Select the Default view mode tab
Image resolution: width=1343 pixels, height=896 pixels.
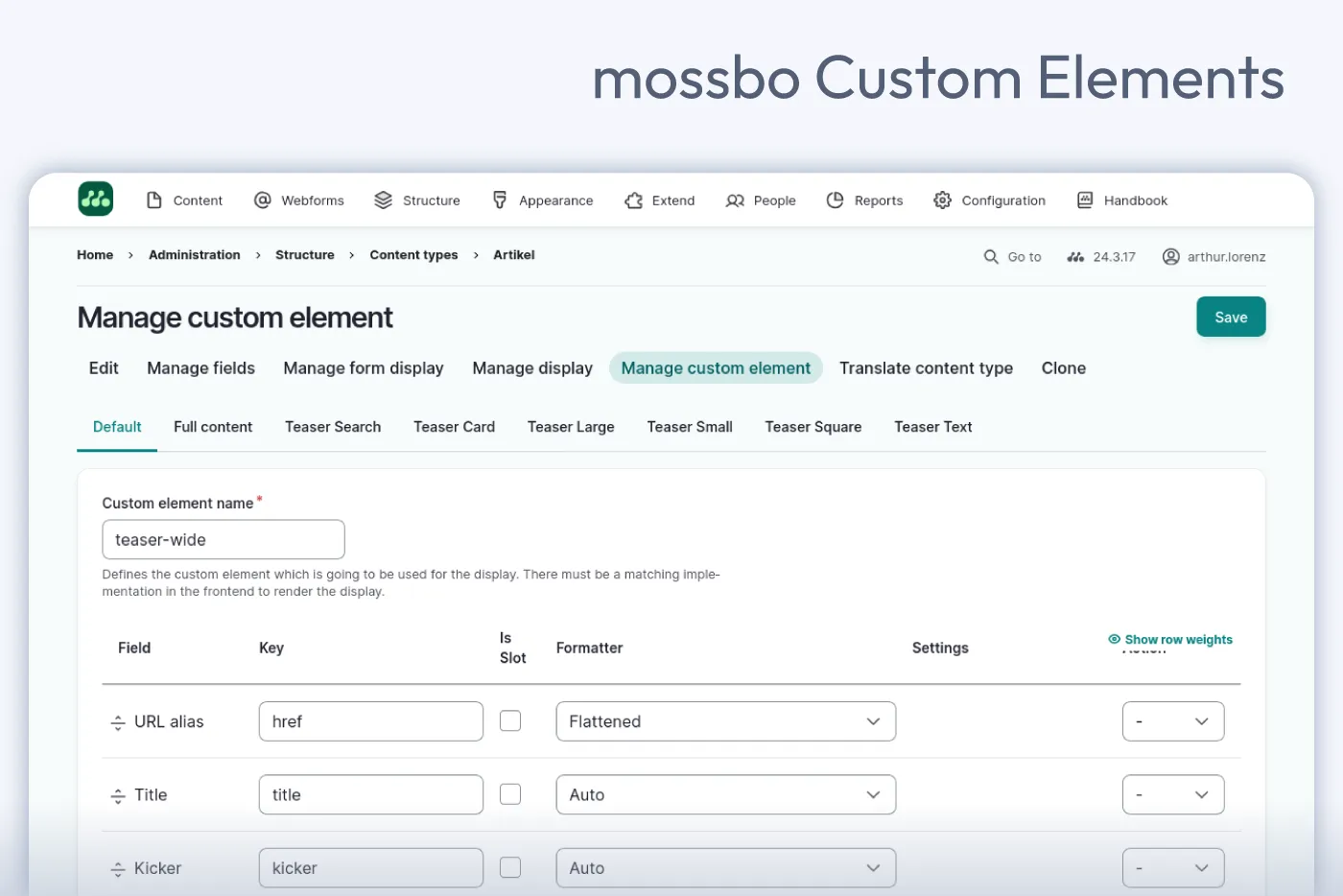117,427
